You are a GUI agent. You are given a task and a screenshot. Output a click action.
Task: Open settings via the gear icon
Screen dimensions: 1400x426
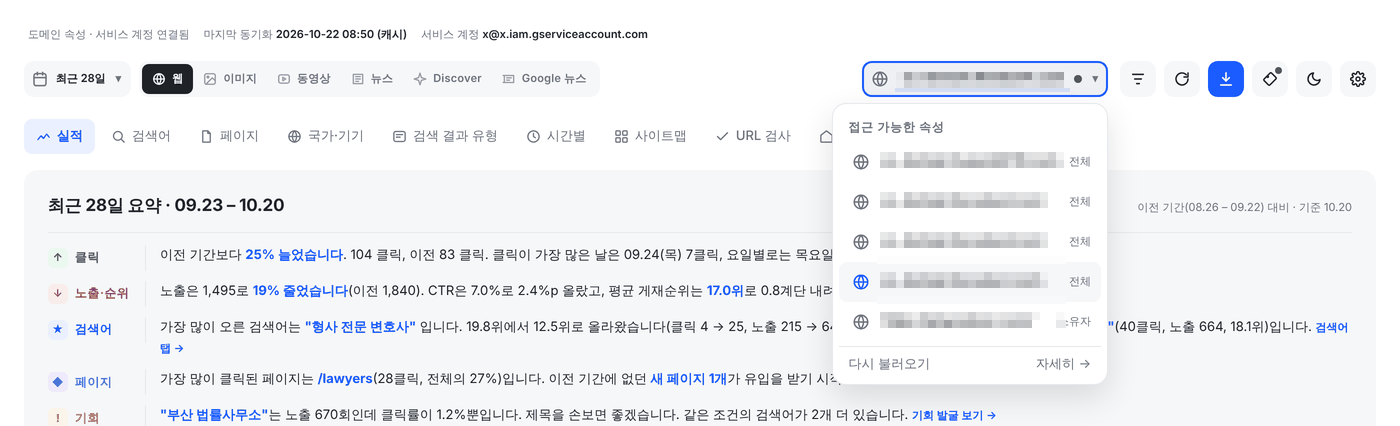click(x=1358, y=79)
